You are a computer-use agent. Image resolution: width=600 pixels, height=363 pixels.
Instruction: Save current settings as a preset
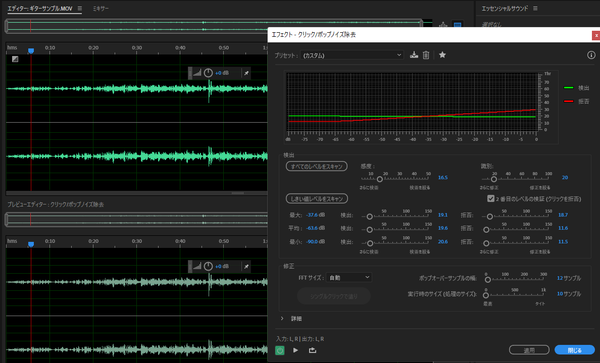coord(414,55)
